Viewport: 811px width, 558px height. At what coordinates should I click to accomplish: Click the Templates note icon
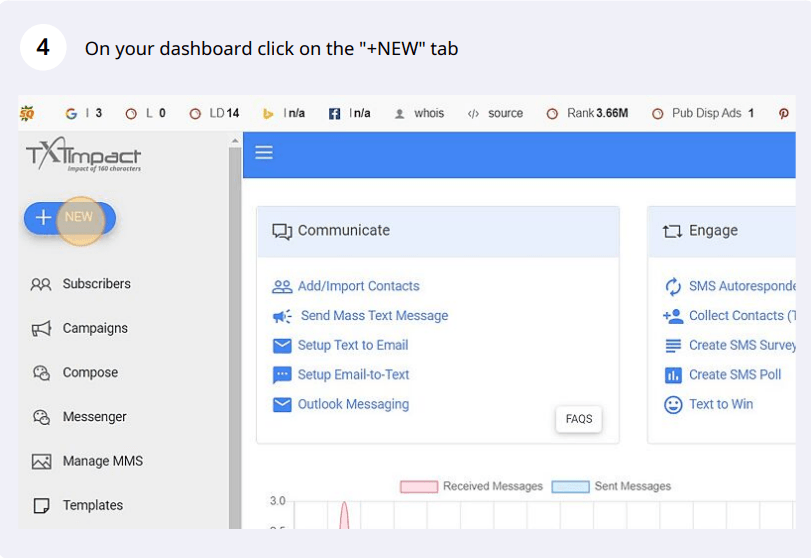tap(41, 505)
